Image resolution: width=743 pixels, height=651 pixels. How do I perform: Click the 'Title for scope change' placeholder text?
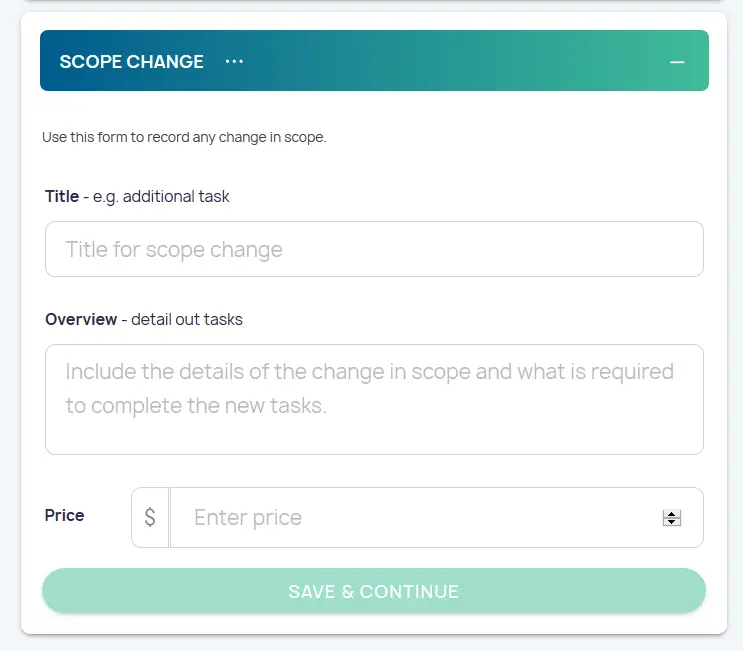click(174, 249)
